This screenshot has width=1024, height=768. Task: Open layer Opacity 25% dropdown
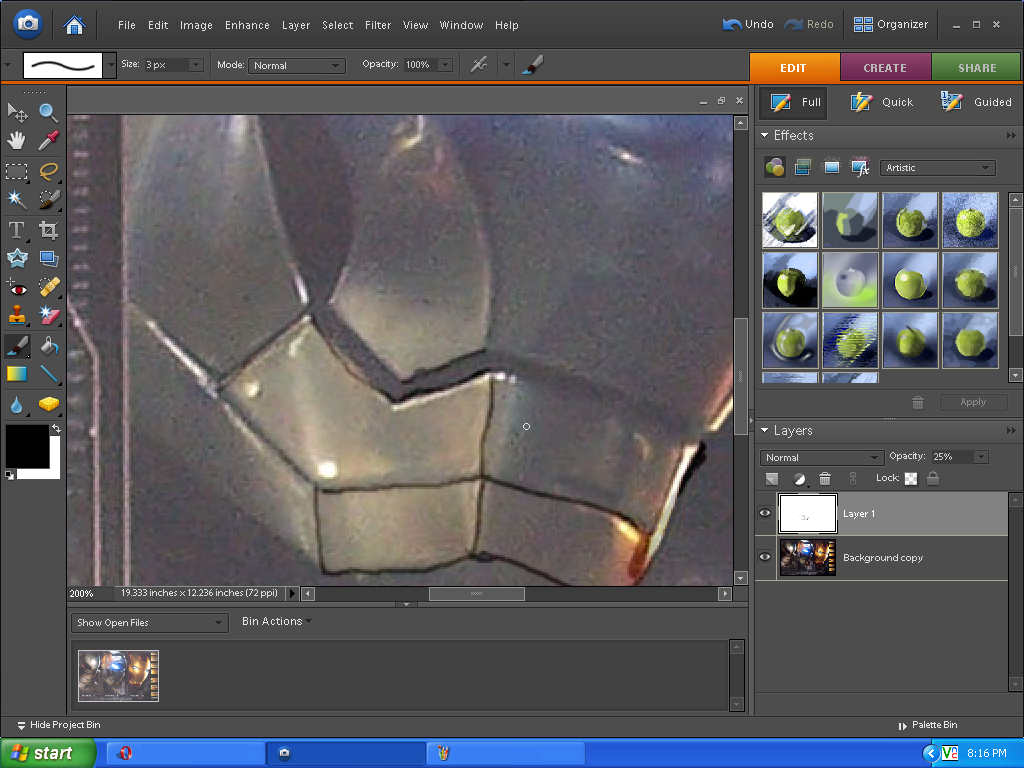(x=981, y=457)
